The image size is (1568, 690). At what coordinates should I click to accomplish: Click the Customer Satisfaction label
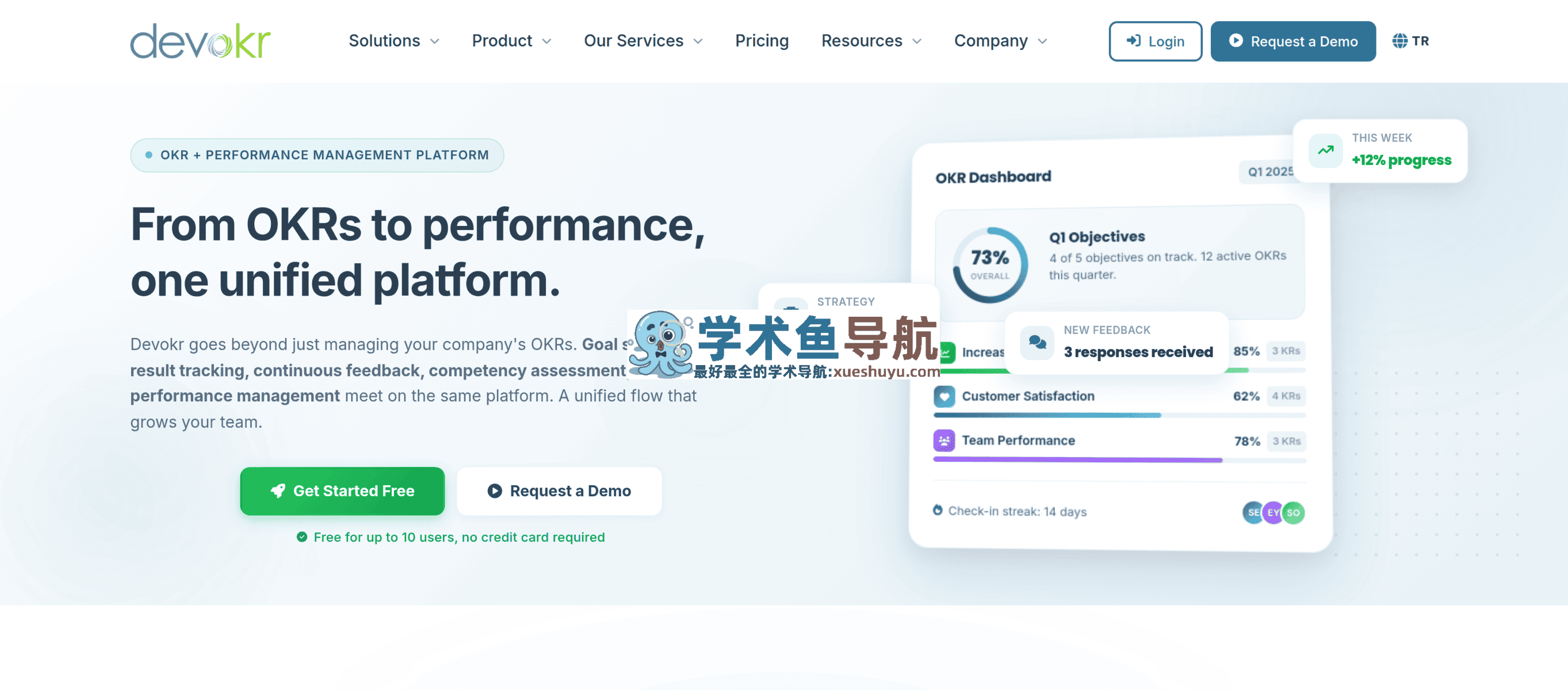(x=1027, y=396)
